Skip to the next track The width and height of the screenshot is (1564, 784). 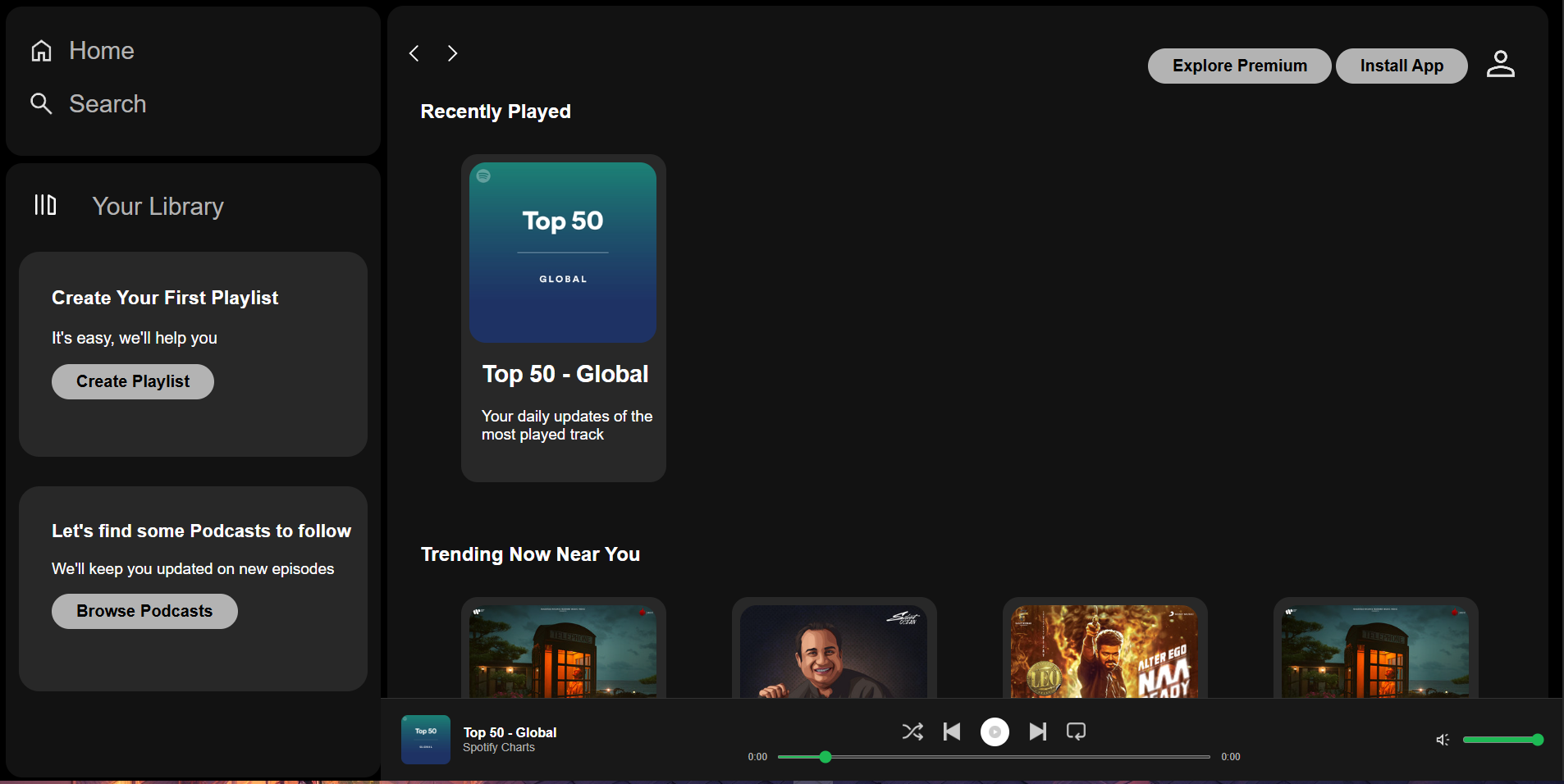1038,732
